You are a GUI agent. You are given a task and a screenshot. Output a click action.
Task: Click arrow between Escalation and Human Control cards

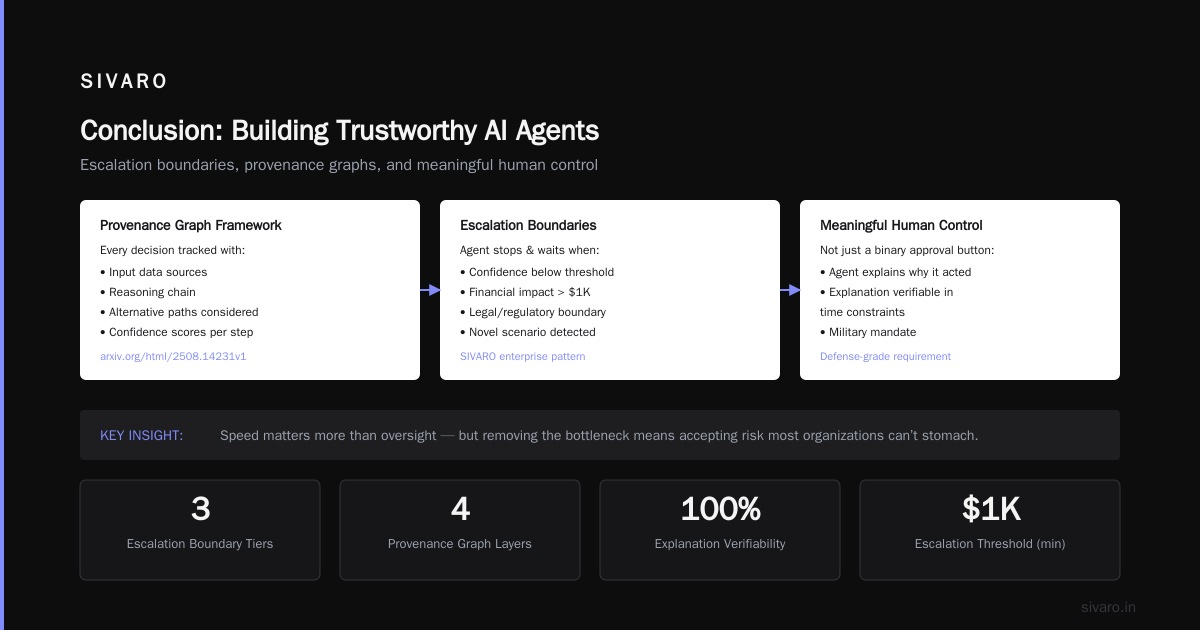[x=790, y=290]
